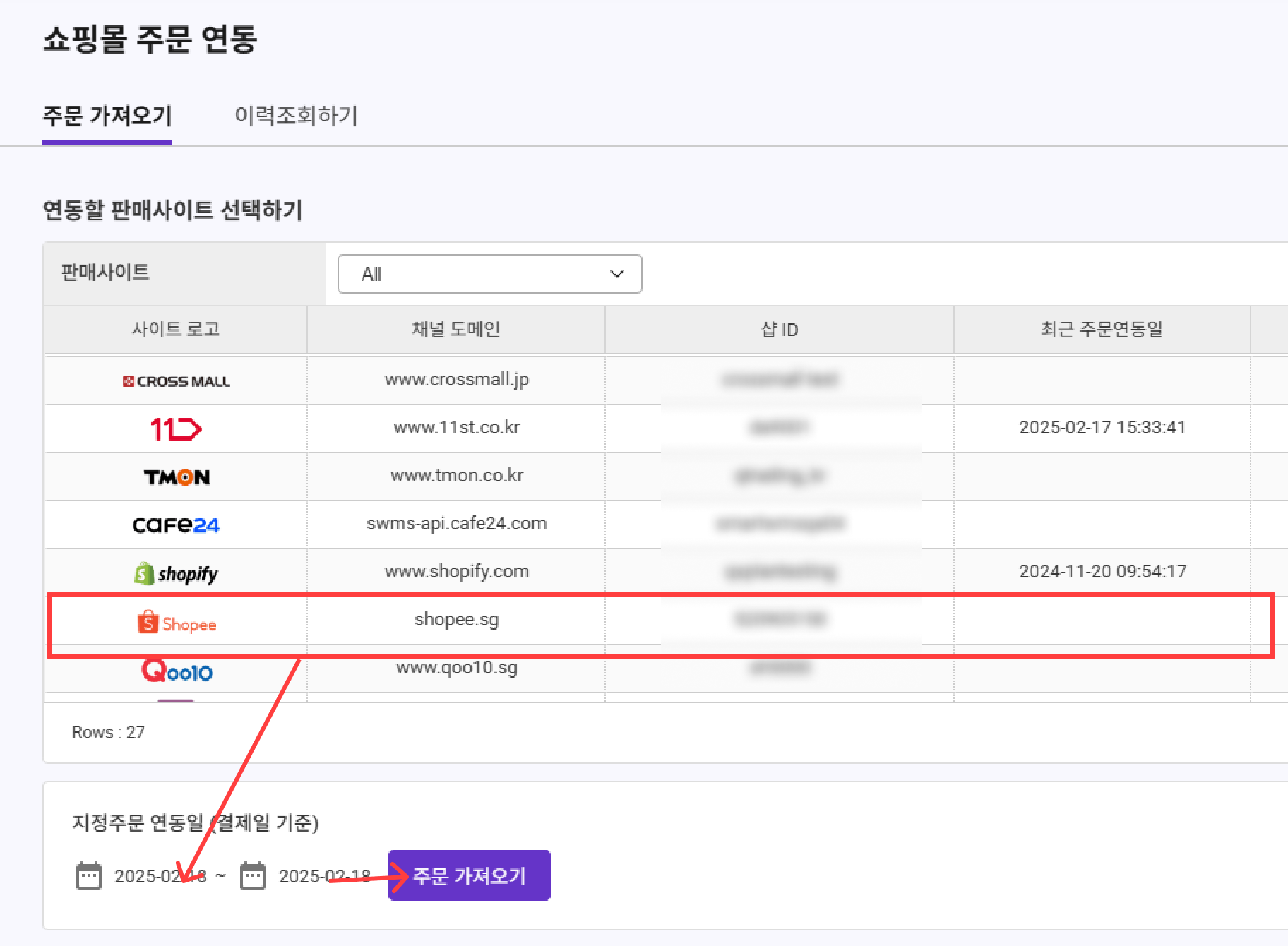Screen dimensions: 1288x946
Task: Click the 연동할 판매사이트 선택하기 heading
Action: pyautogui.click(x=173, y=210)
